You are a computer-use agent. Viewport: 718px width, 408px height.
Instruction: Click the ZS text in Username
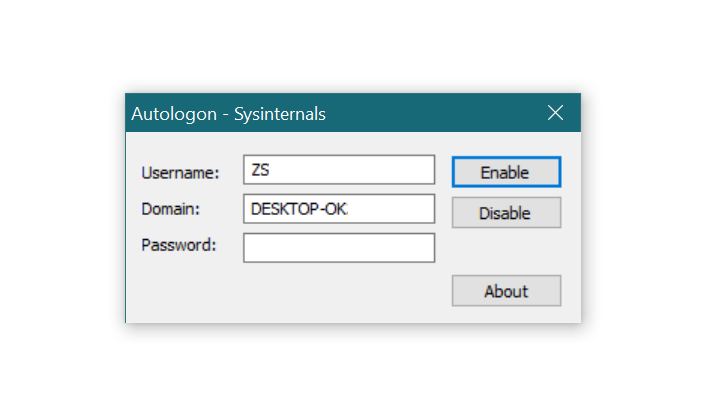tap(260, 170)
